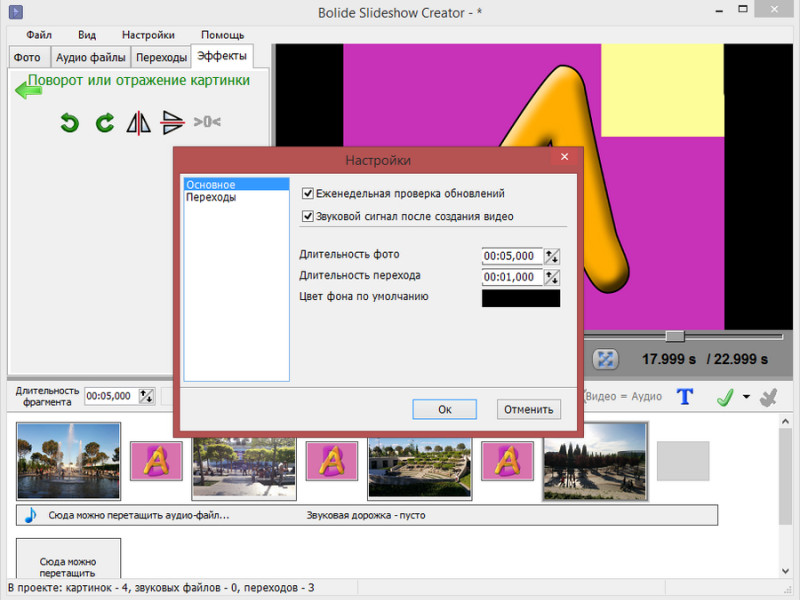
Task: Open default background color black swatch
Action: (521, 298)
